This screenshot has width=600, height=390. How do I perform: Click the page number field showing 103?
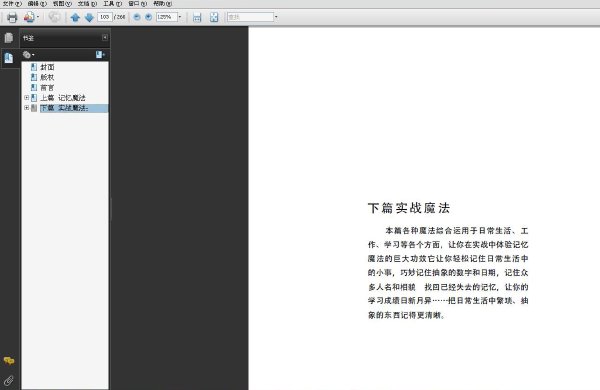pos(104,17)
